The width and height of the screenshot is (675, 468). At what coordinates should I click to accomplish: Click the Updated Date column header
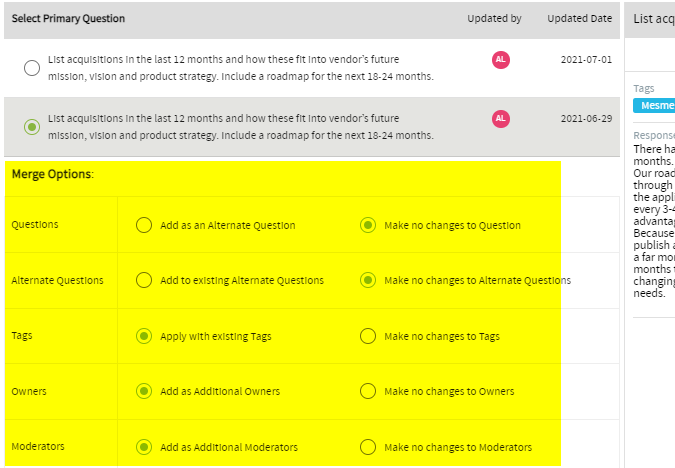tap(579, 19)
